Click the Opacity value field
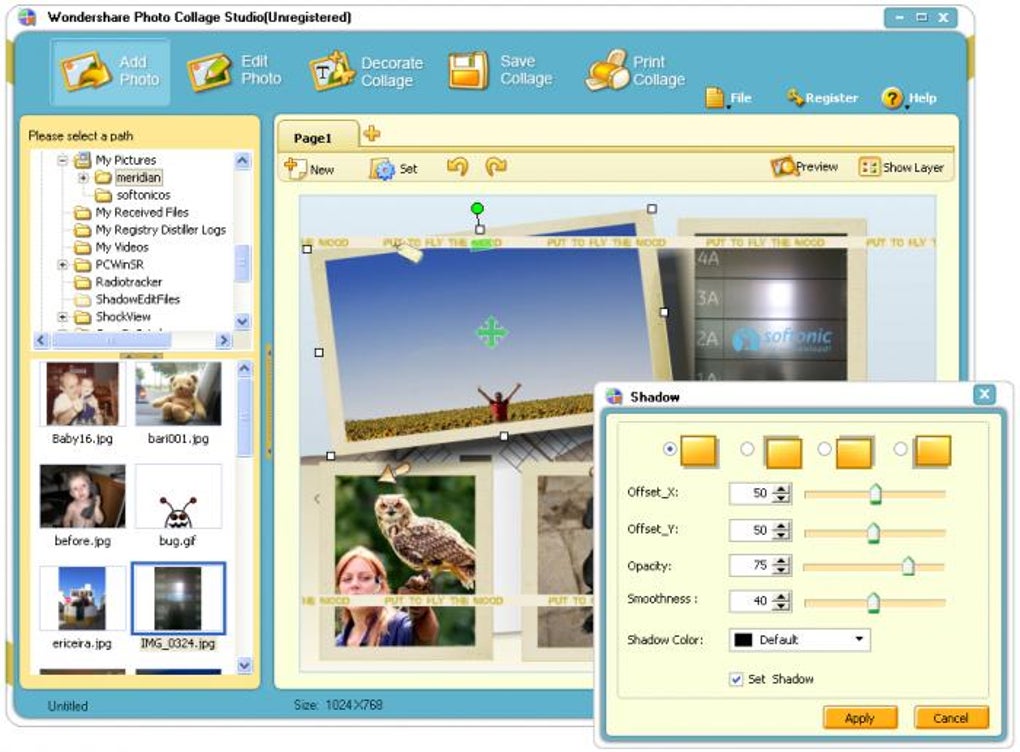 [x=751, y=565]
